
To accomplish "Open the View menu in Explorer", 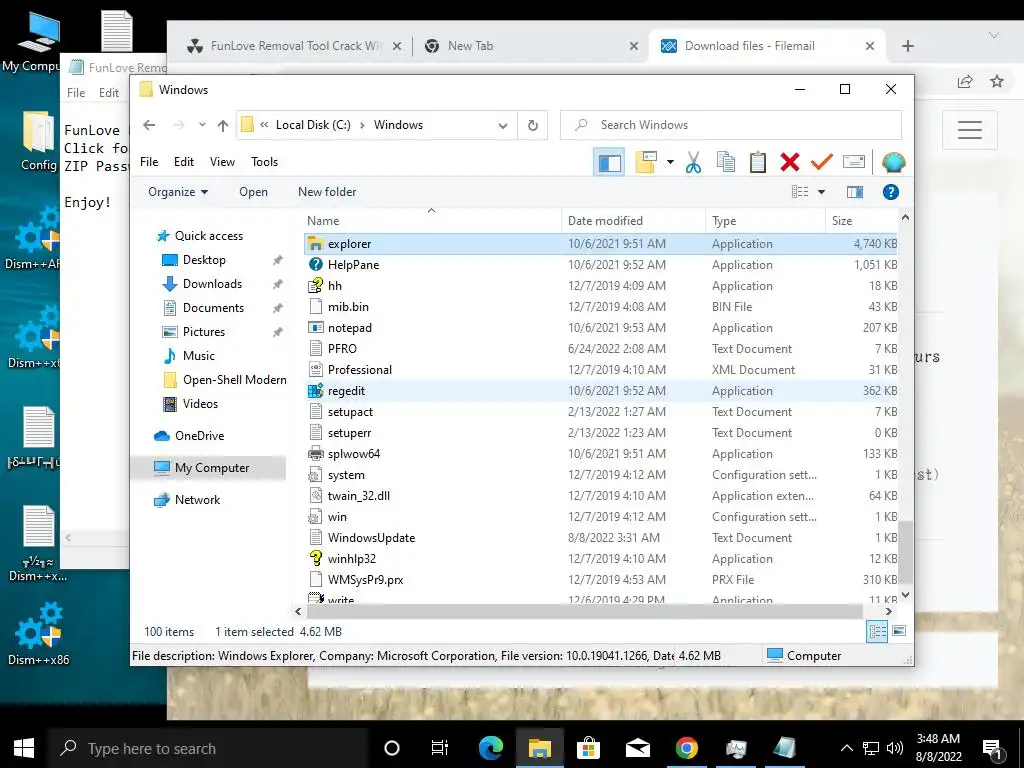I will (x=222, y=162).
